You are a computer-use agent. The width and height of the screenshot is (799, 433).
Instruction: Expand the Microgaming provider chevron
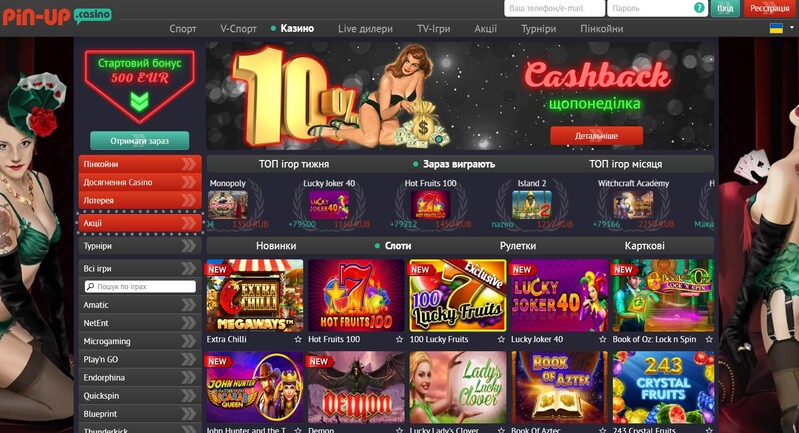[188, 341]
